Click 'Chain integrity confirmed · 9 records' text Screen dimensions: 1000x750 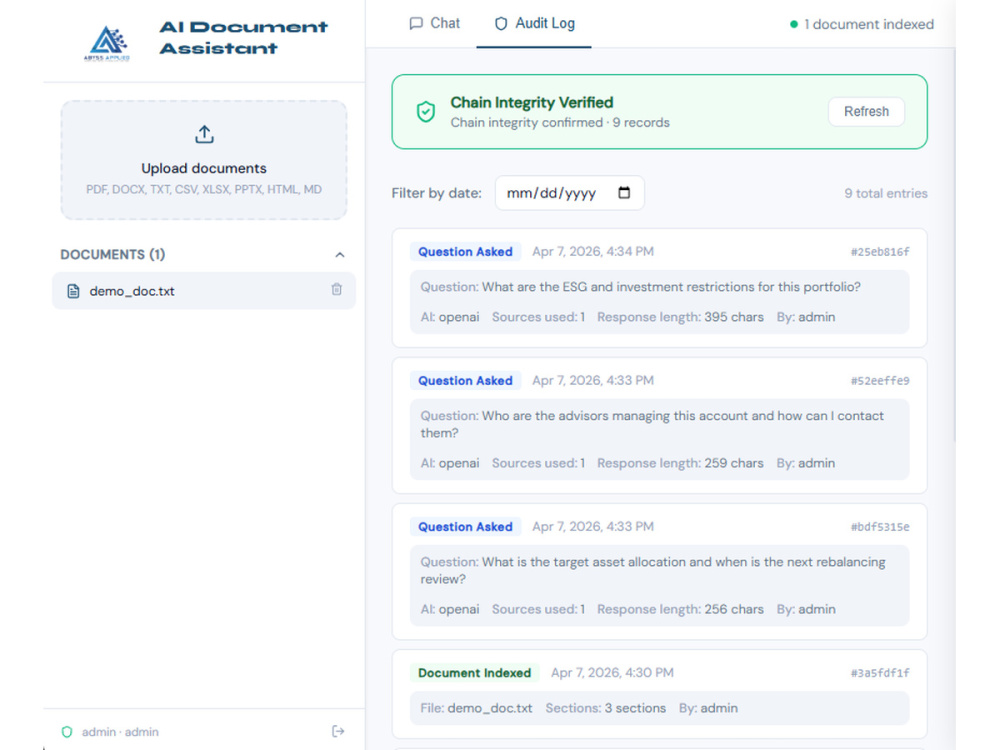pos(560,122)
